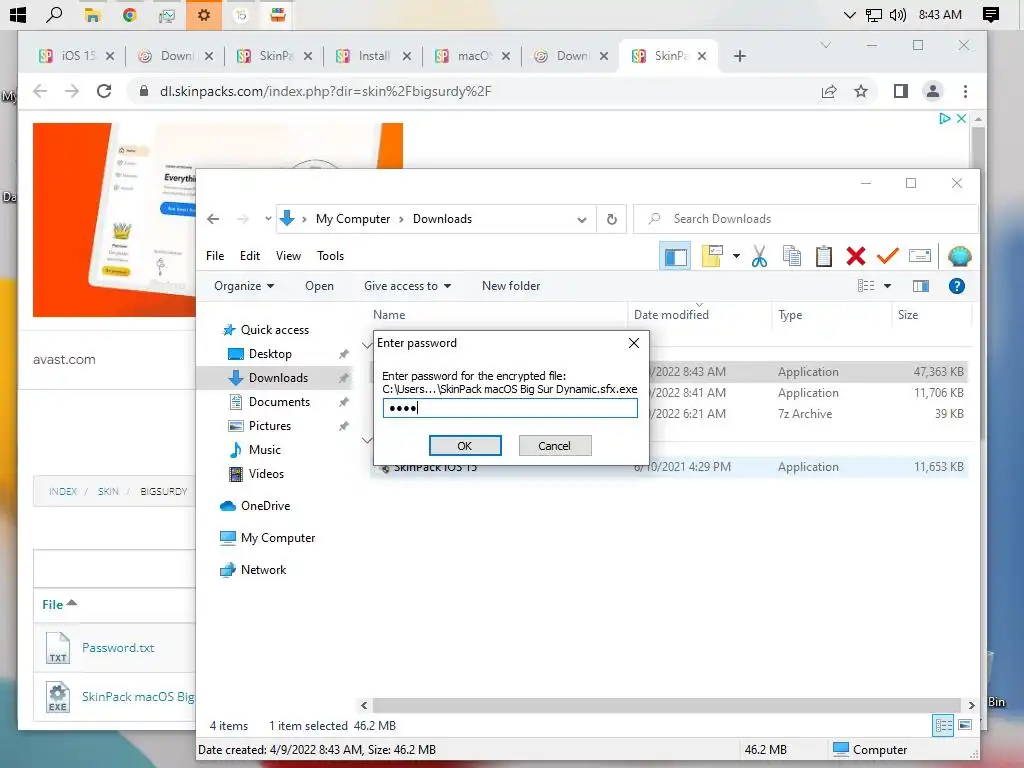The image size is (1024, 768).
Task: Click New folder button
Action: coord(511,286)
